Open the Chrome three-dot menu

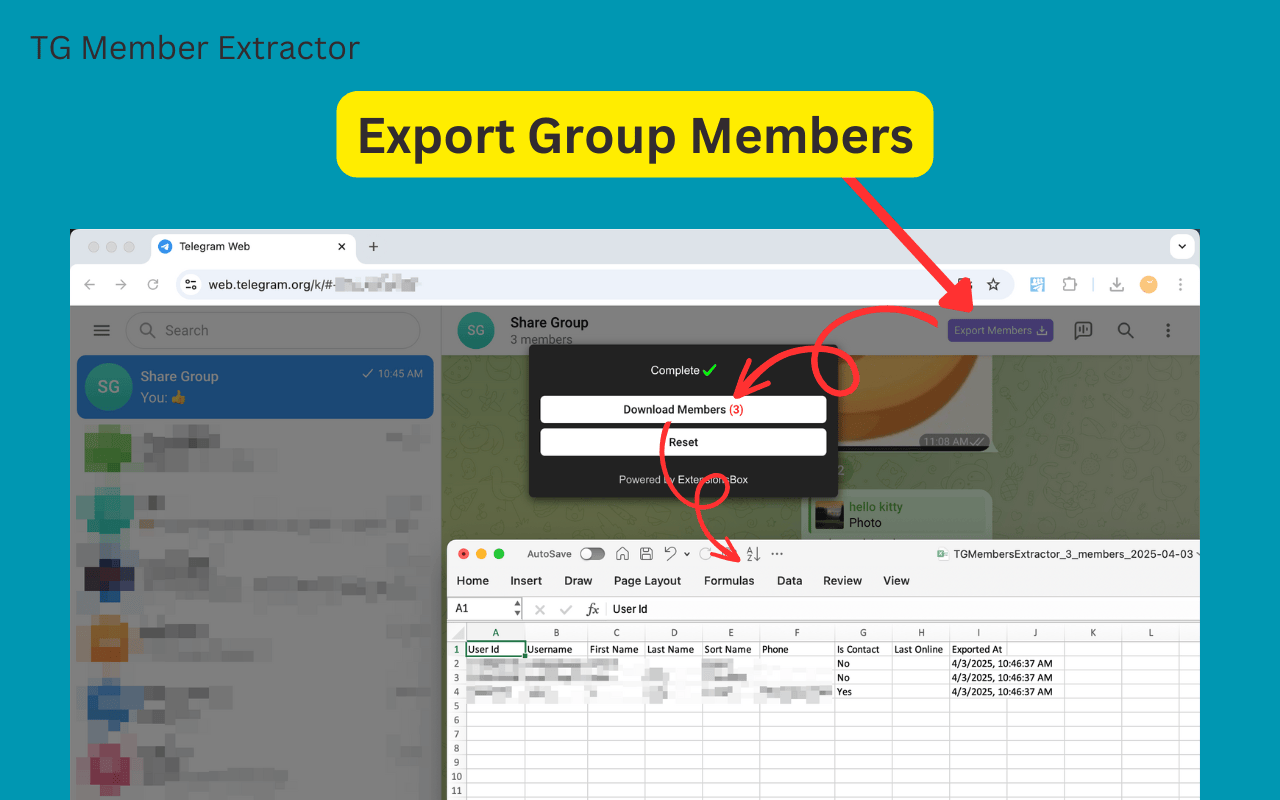(1181, 285)
